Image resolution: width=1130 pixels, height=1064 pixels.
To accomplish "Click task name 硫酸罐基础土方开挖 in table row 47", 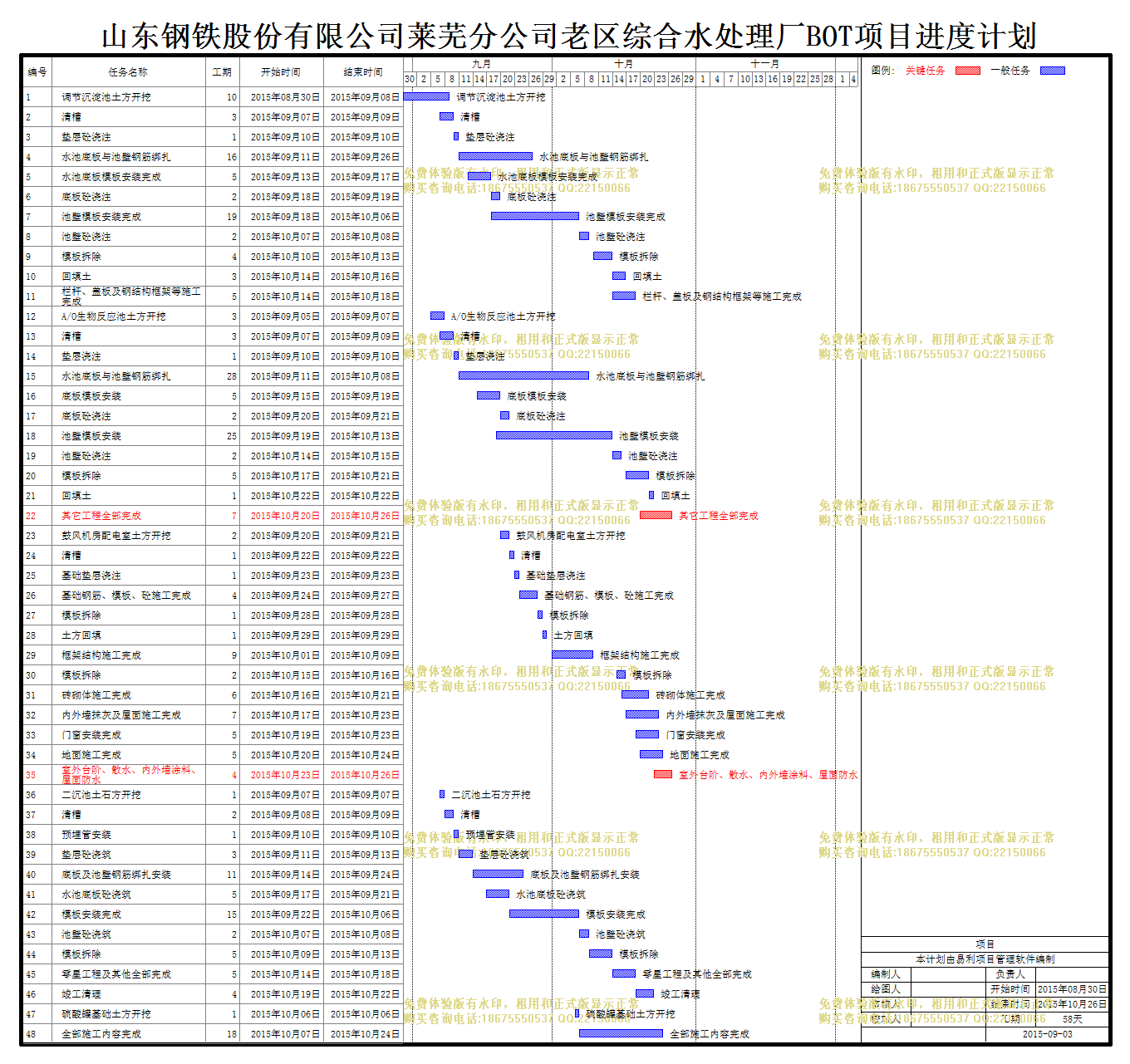I will click(106, 1014).
